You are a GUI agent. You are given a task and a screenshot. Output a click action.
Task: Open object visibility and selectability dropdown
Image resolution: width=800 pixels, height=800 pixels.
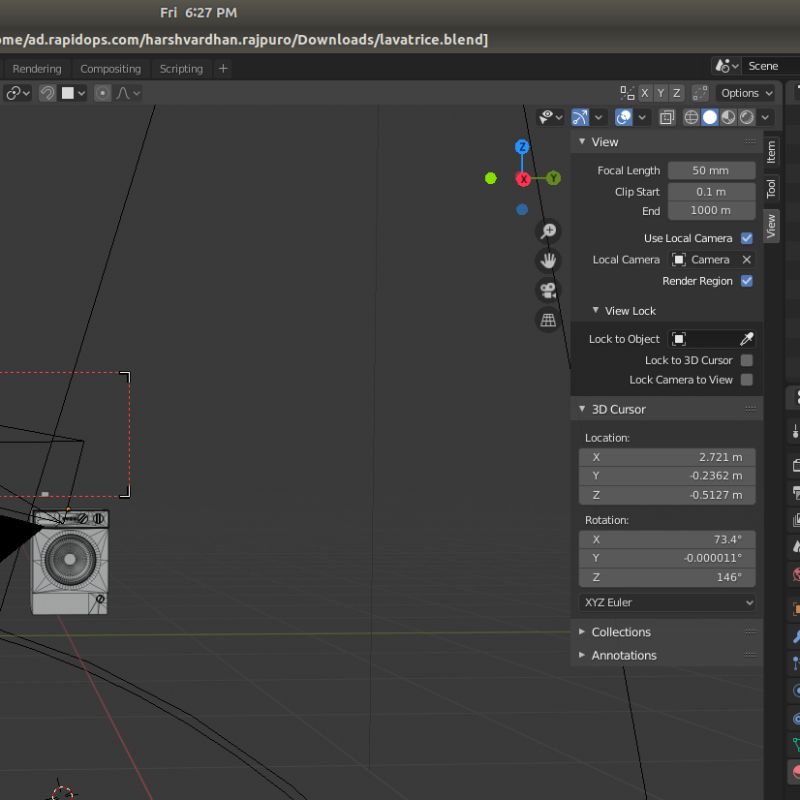pos(551,118)
